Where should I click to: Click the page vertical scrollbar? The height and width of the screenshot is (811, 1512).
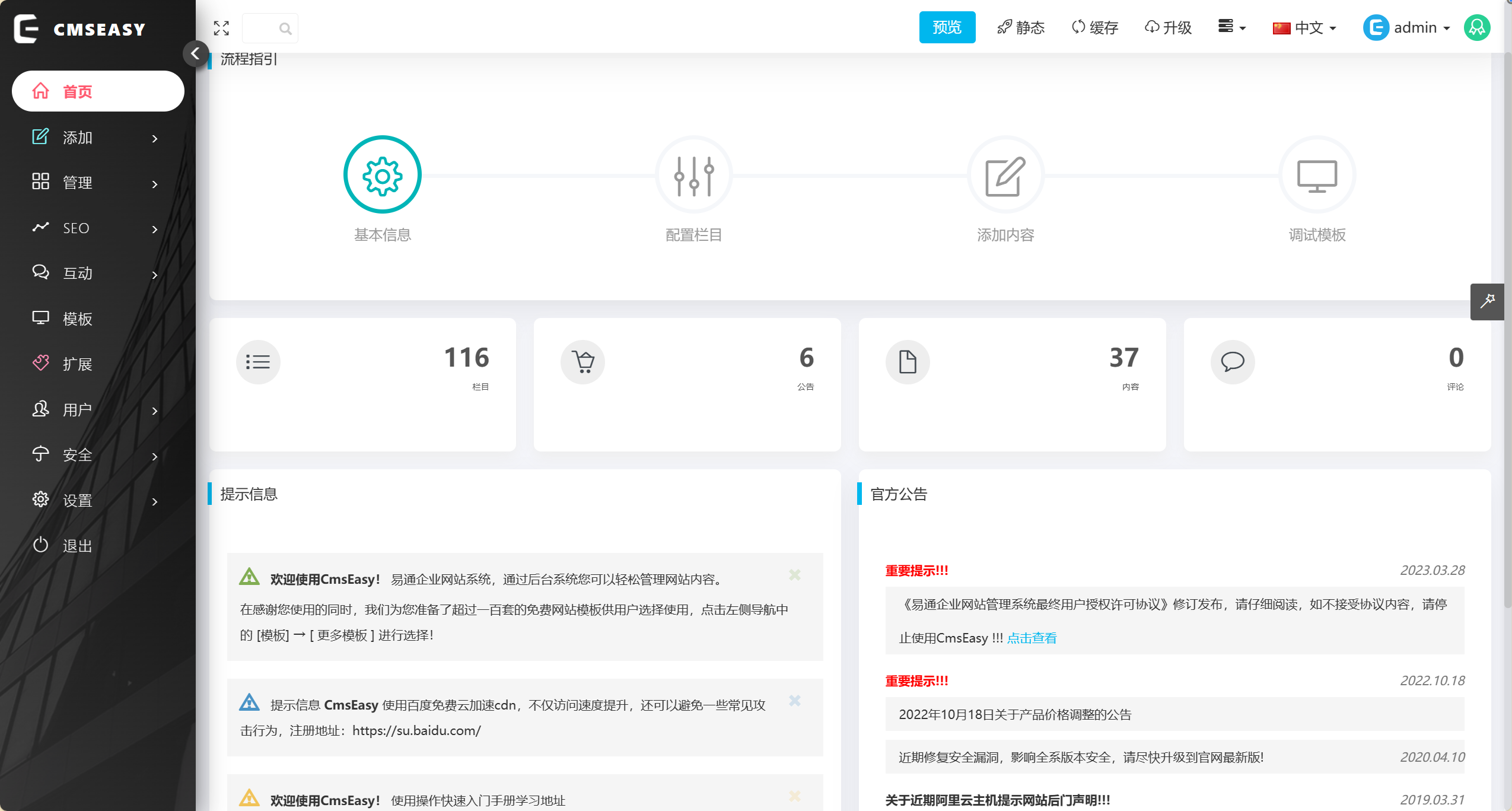[1507, 330]
